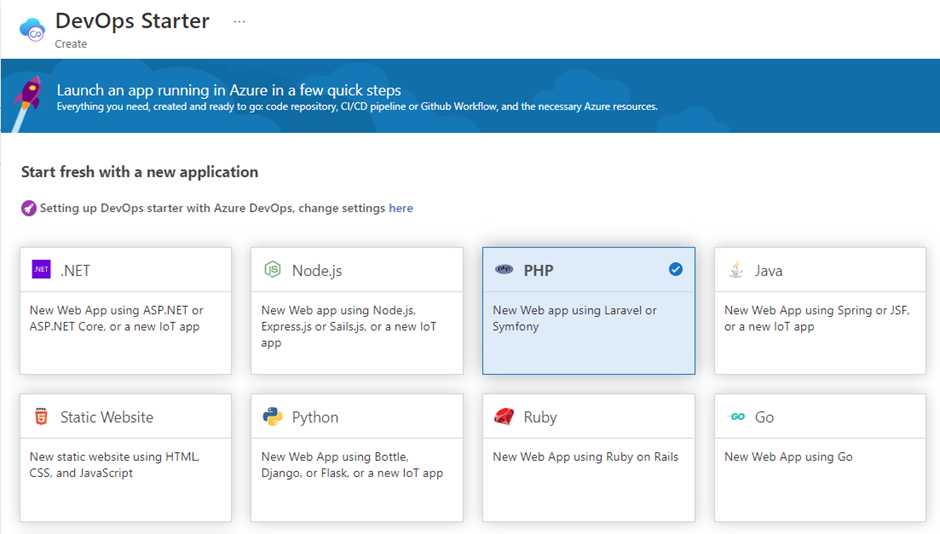Click the DevOps Starter cloud icon

[x=33, y=28]
